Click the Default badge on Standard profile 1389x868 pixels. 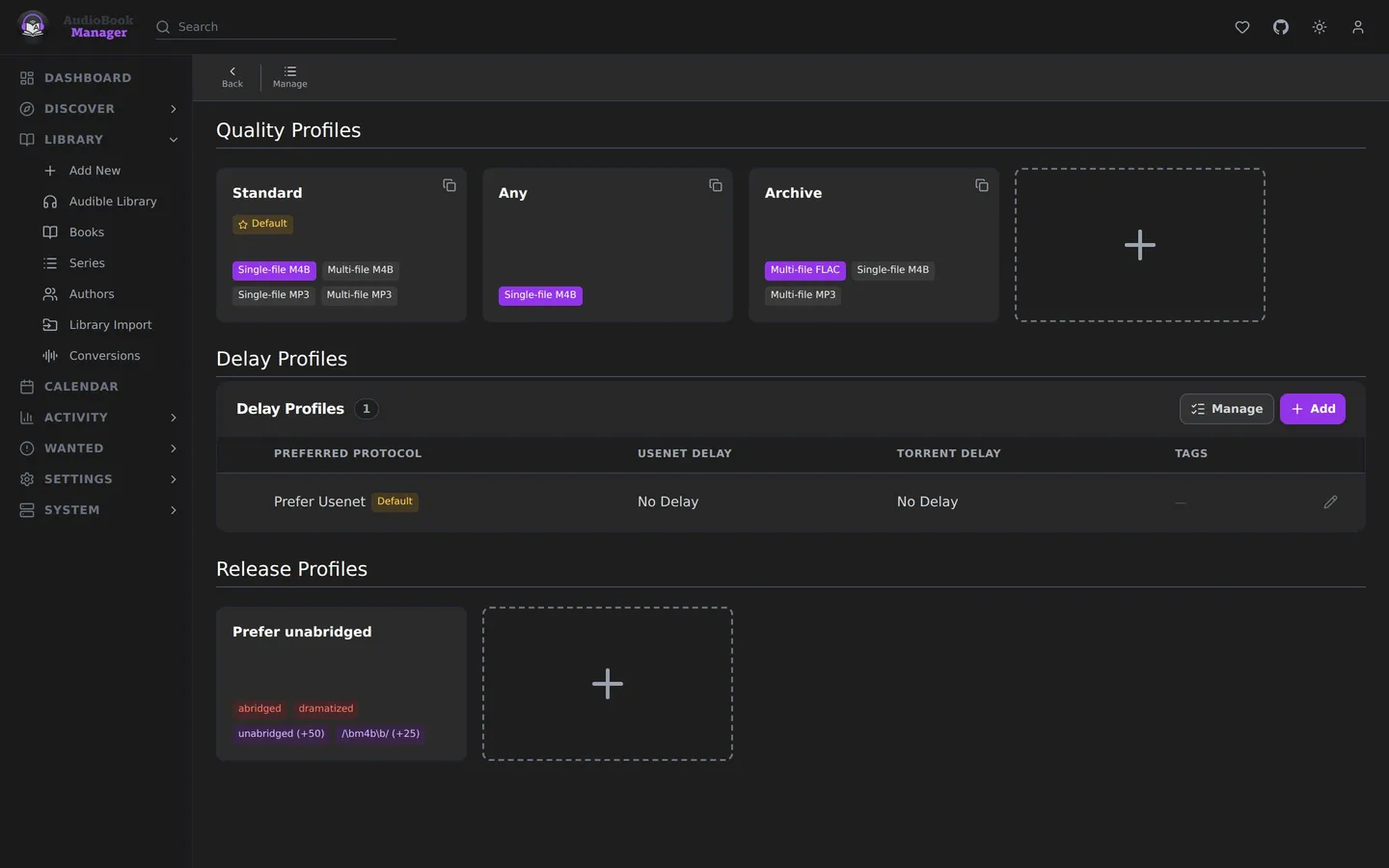[x=262, y=224]
